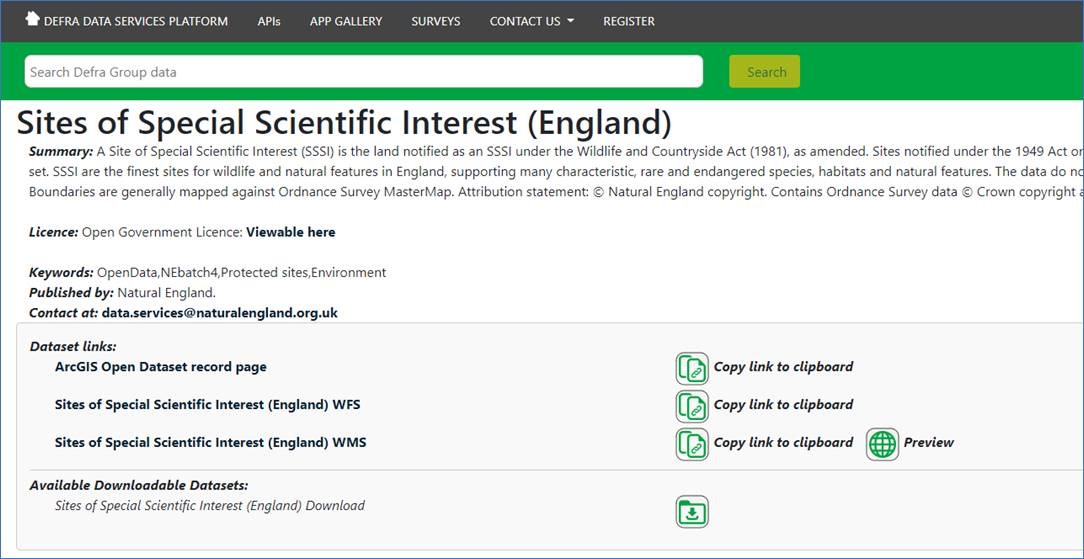Image resolution: width=1084 pixels, height=559 pixels.
Task: Click the globe Preview icon
Action: coord(882,444)
